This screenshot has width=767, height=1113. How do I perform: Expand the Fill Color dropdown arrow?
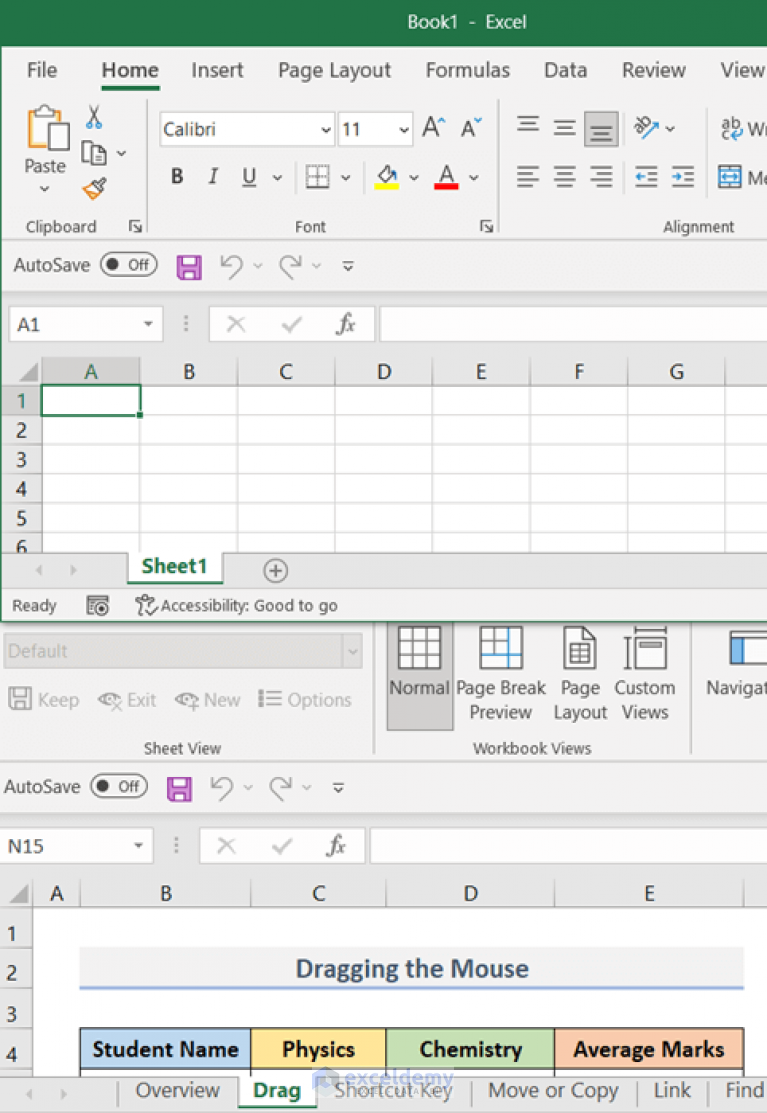pyautogui.click(x=414, y=177)
